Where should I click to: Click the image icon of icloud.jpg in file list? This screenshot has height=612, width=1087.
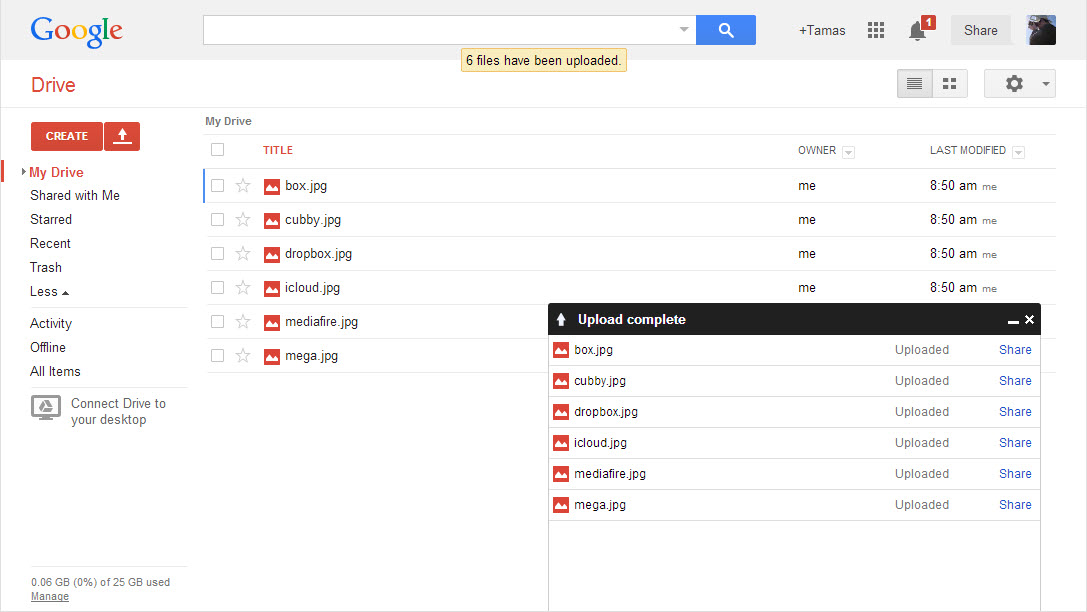pyautogui.click(x=272, y=288)
